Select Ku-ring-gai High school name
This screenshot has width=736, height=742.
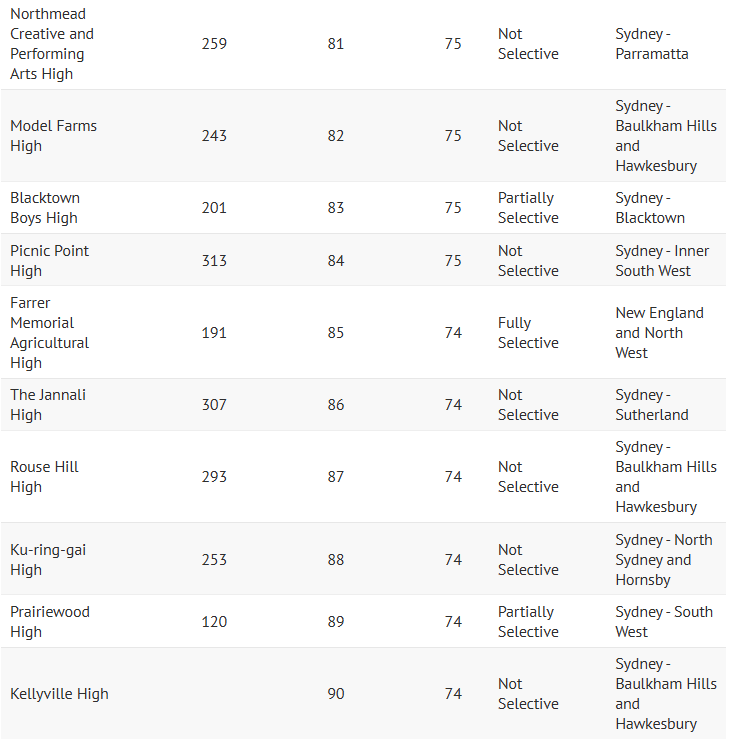pyautogui.click(x=48, y=560)
